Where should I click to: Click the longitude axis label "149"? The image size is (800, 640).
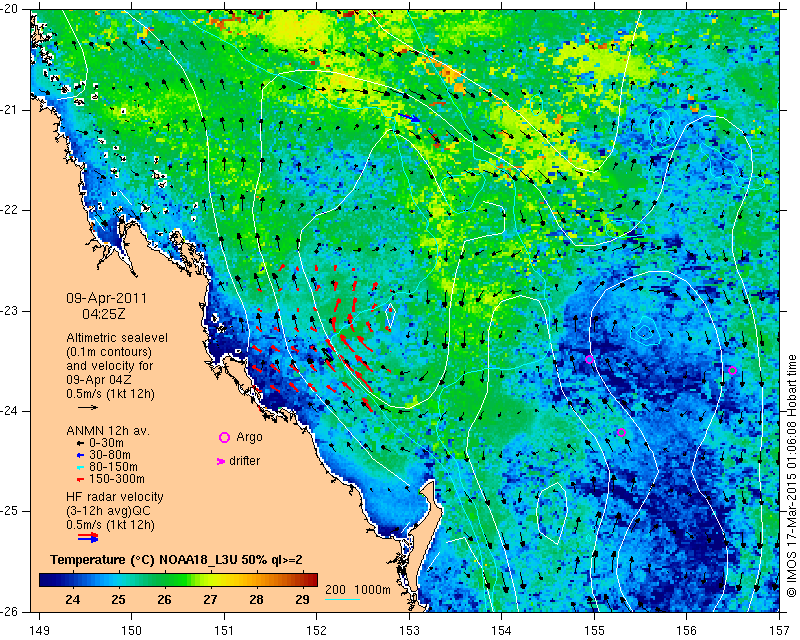coord(40,631)
